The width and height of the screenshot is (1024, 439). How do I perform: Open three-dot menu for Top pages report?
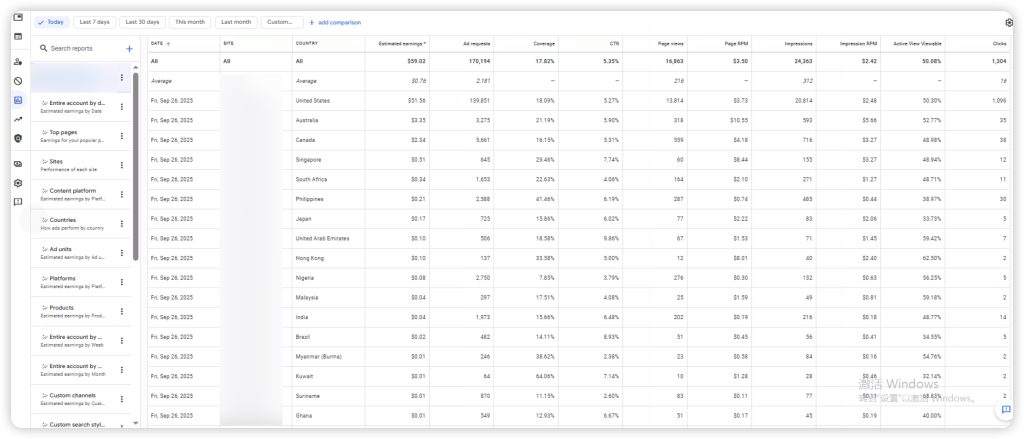[122, 136]
